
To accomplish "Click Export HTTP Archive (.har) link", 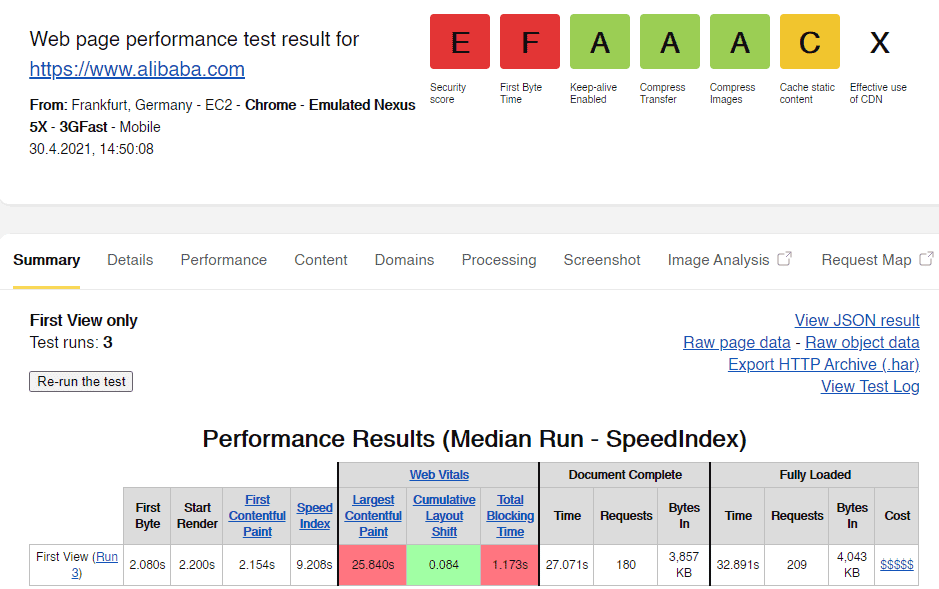I will click(824, 365).
